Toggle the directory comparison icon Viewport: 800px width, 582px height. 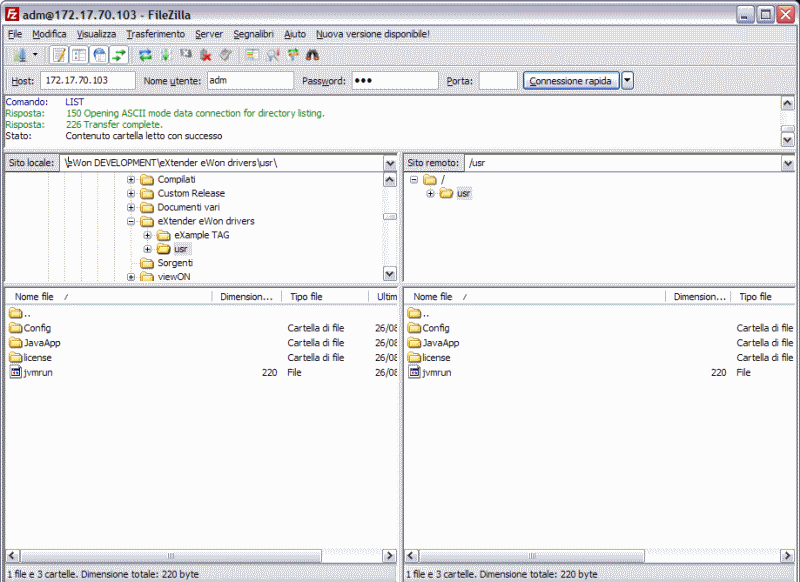272,55
